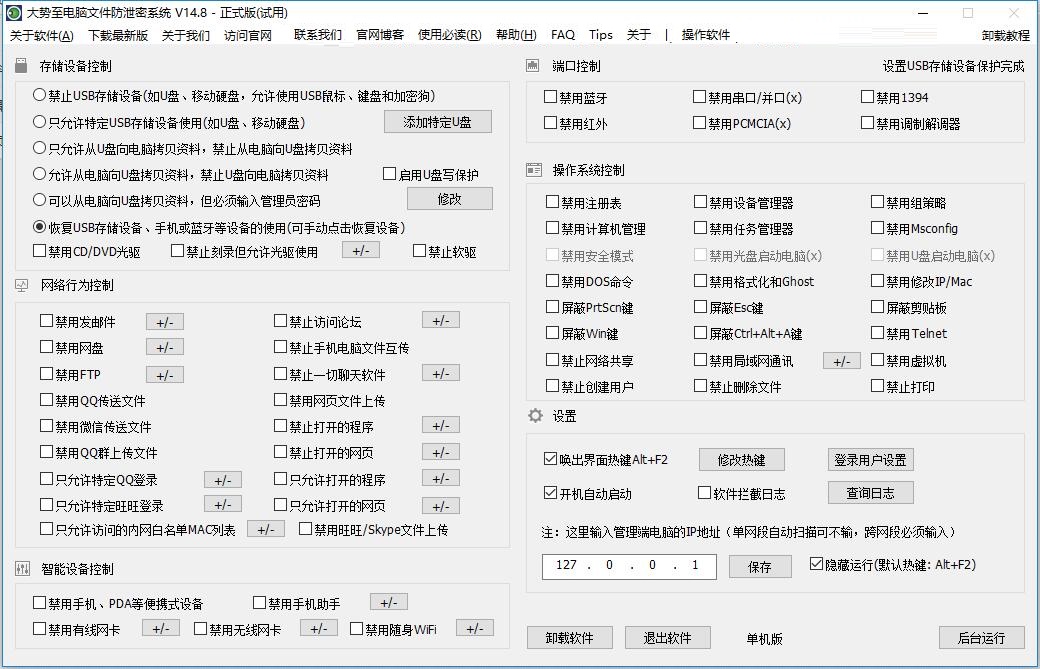
Task: Click the 操作系统控制 section icon
Action: pyautogui.click(x=534, y=170)
